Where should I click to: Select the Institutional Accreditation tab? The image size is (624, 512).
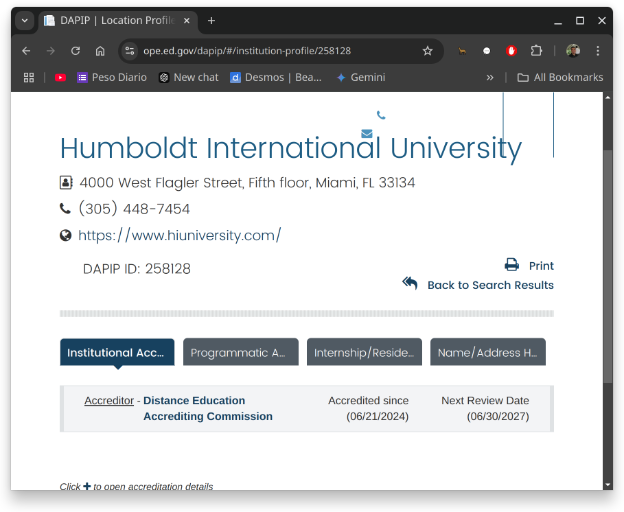(x=117, y=352)
